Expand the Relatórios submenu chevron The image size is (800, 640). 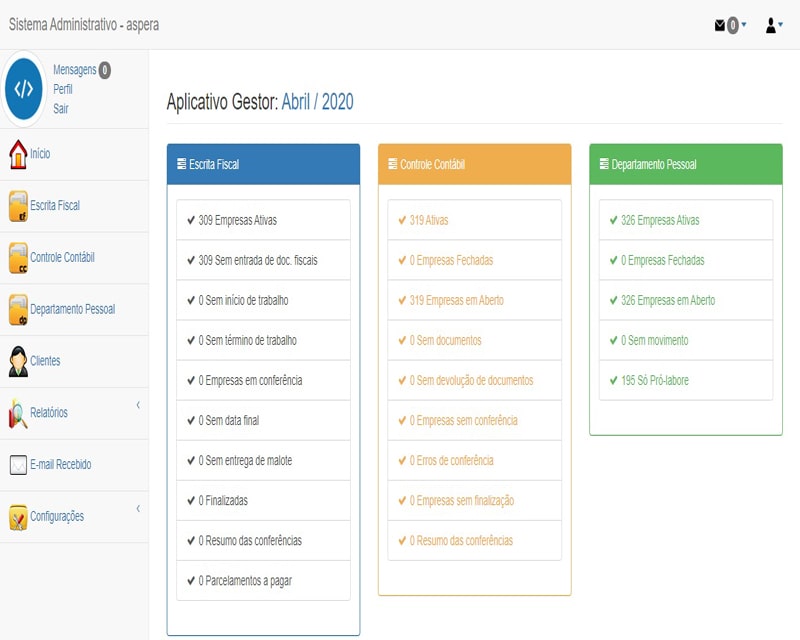138,405
